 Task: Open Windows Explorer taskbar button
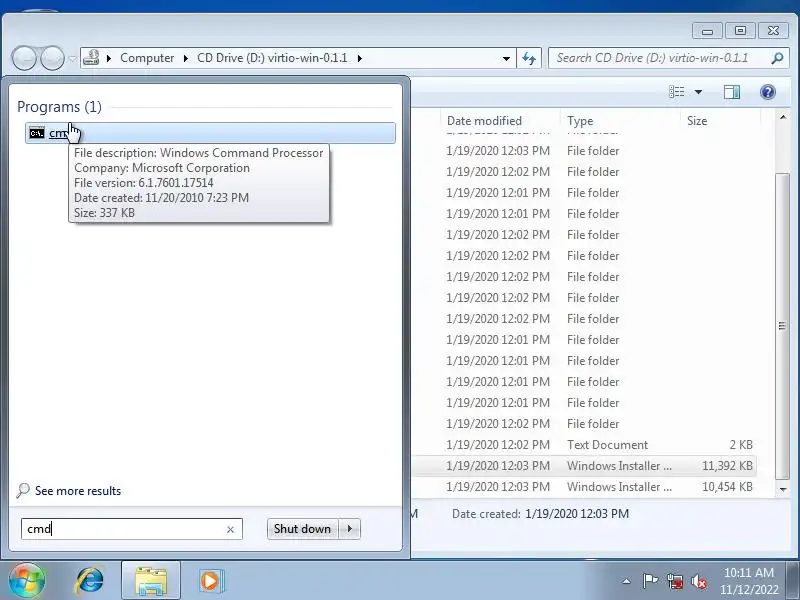coord(151,581)
